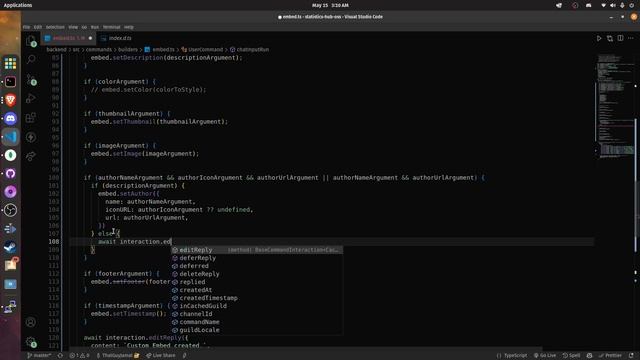Open the terminal from the dock
640x360 pixels.
[x=11, y=82]
